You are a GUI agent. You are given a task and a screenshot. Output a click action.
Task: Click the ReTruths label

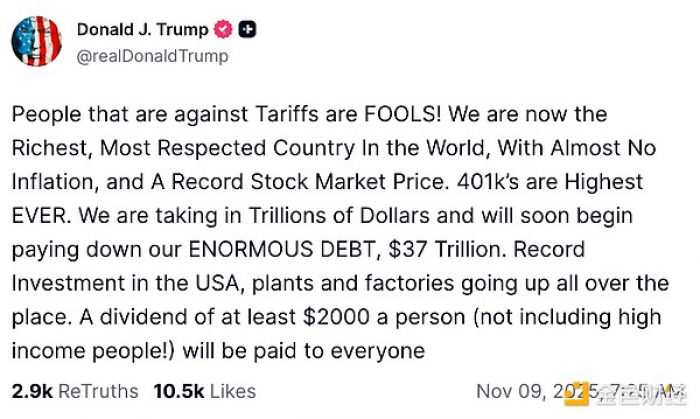pyautogui.click(x=92, y=391)
